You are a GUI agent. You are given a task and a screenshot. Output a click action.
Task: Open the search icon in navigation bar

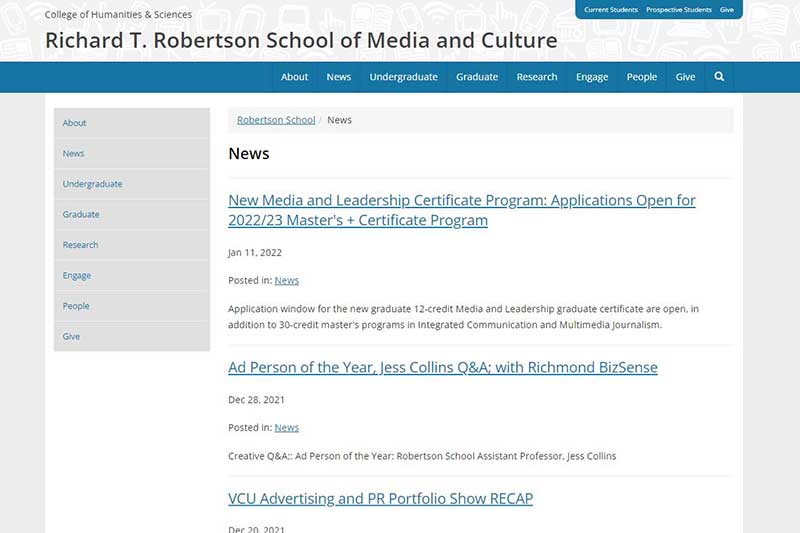[x=719, y=77]
